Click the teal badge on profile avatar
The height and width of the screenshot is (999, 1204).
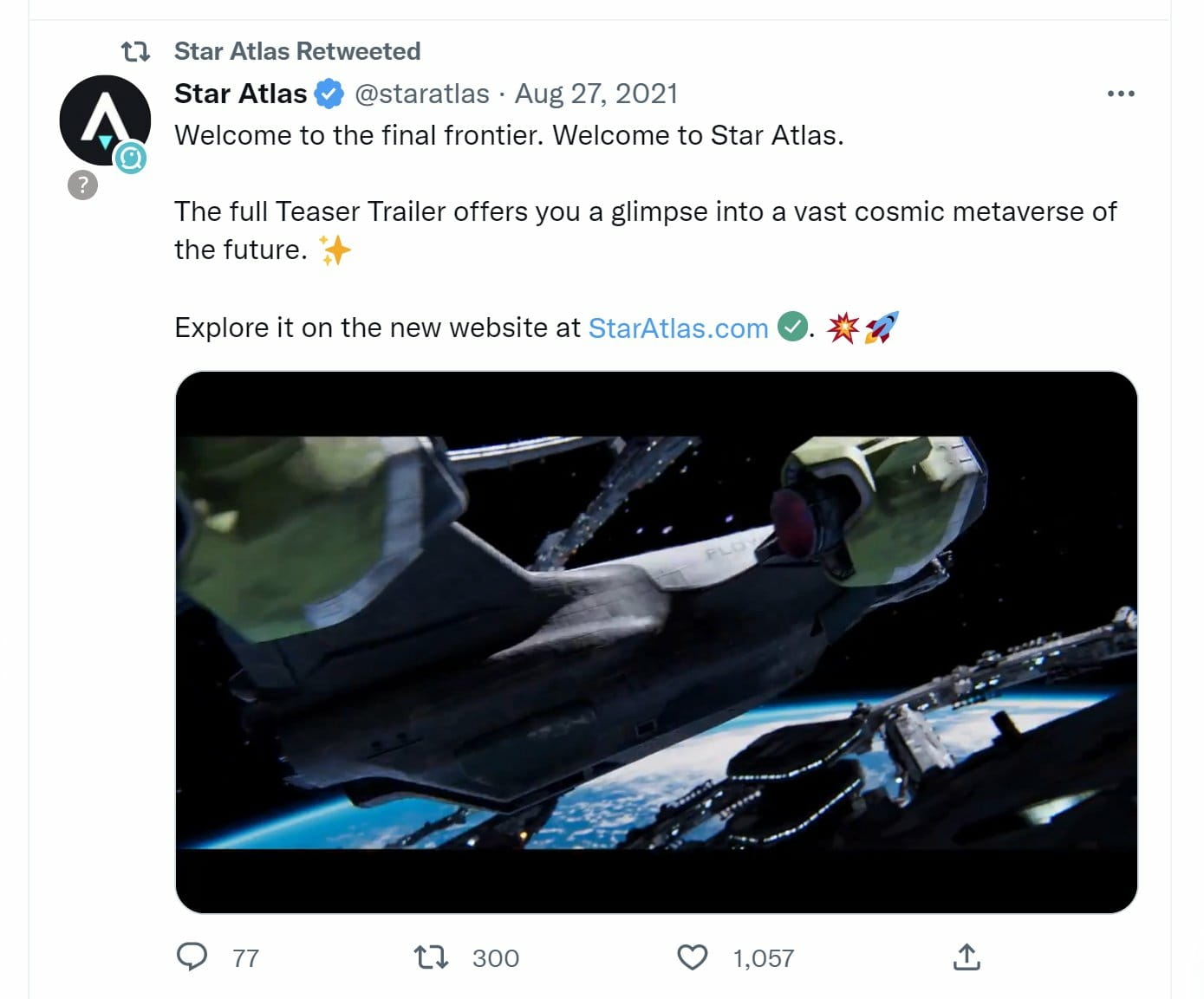coord(131,158)
